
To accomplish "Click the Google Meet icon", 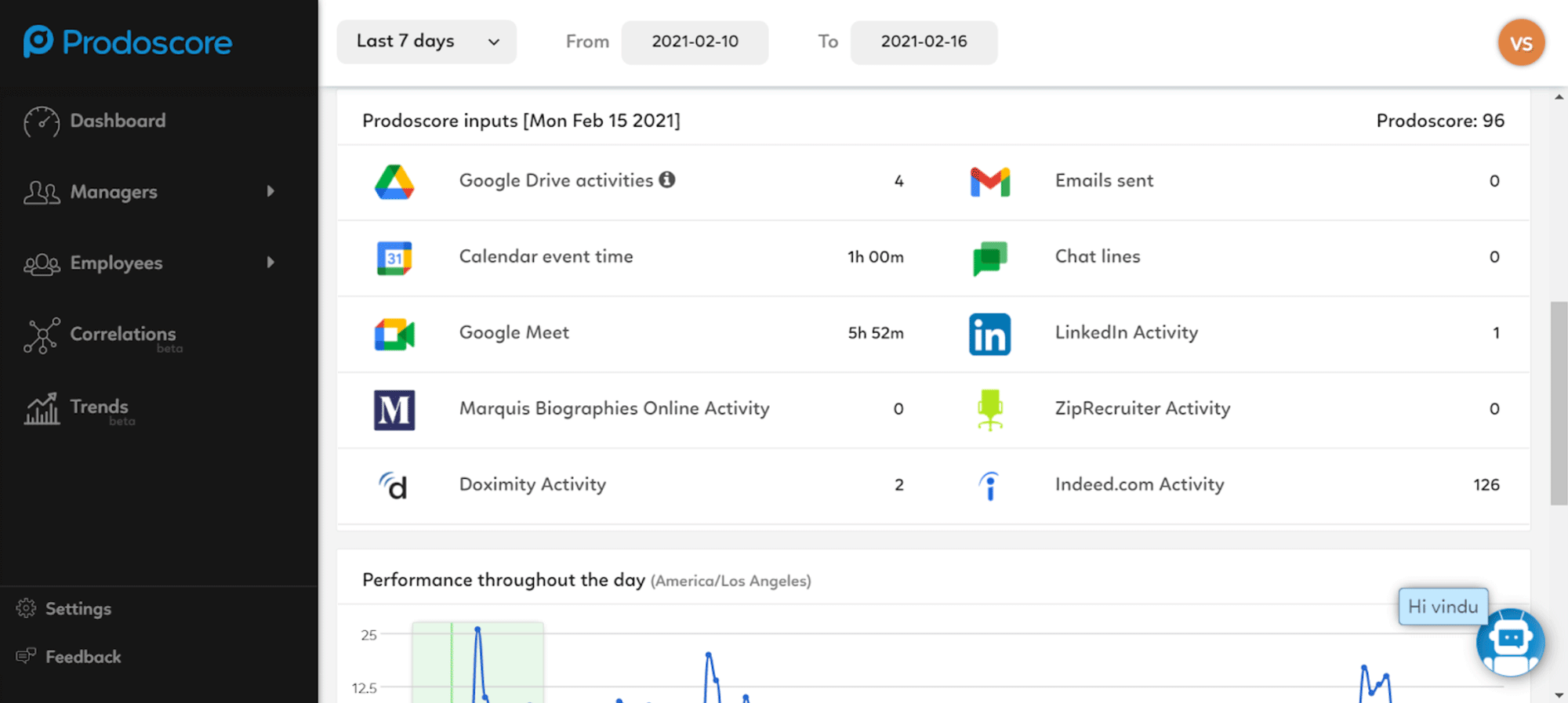I will click(394, 334).
